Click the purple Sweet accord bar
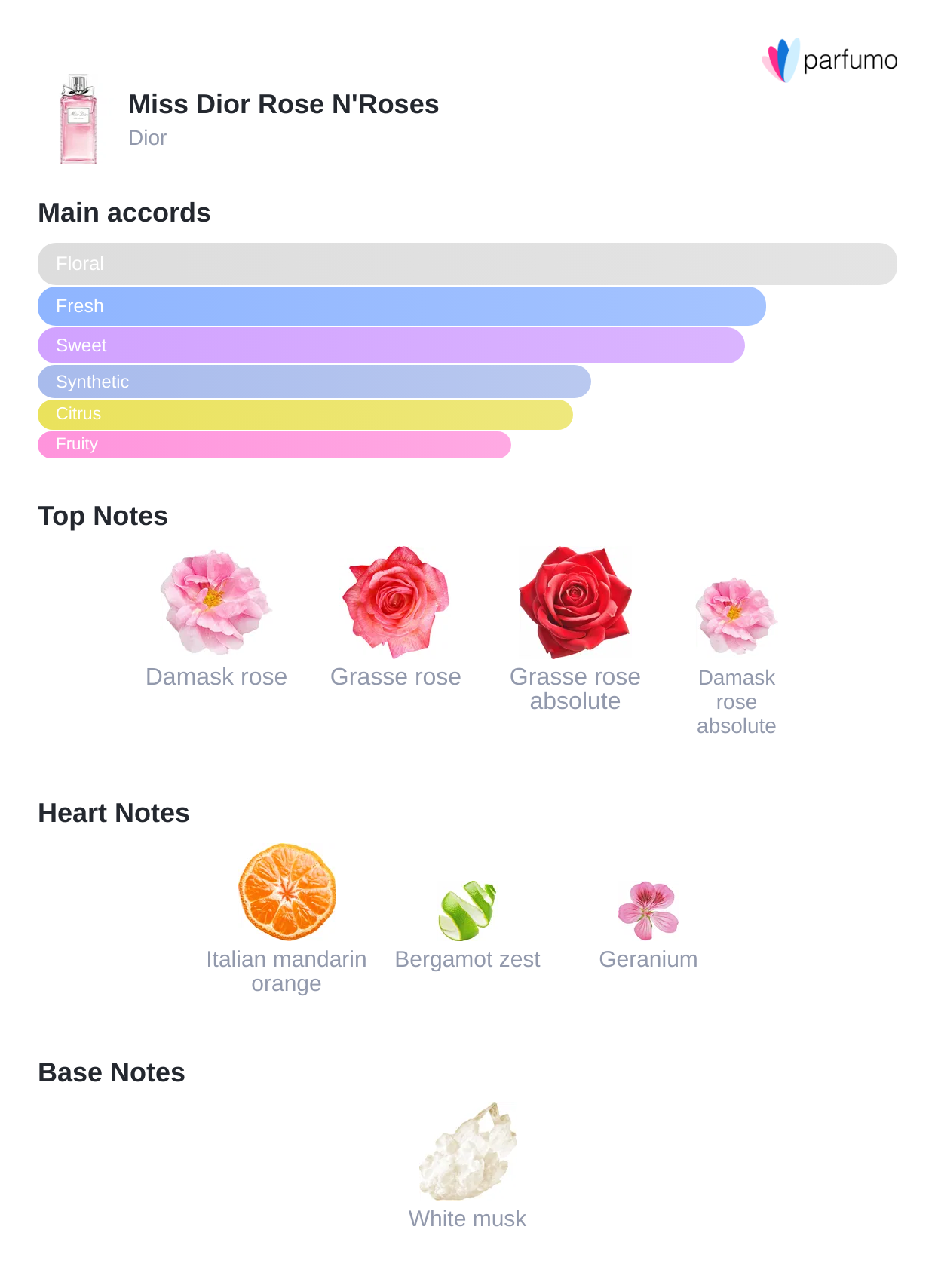The image size is (935, 1288). 391,345
